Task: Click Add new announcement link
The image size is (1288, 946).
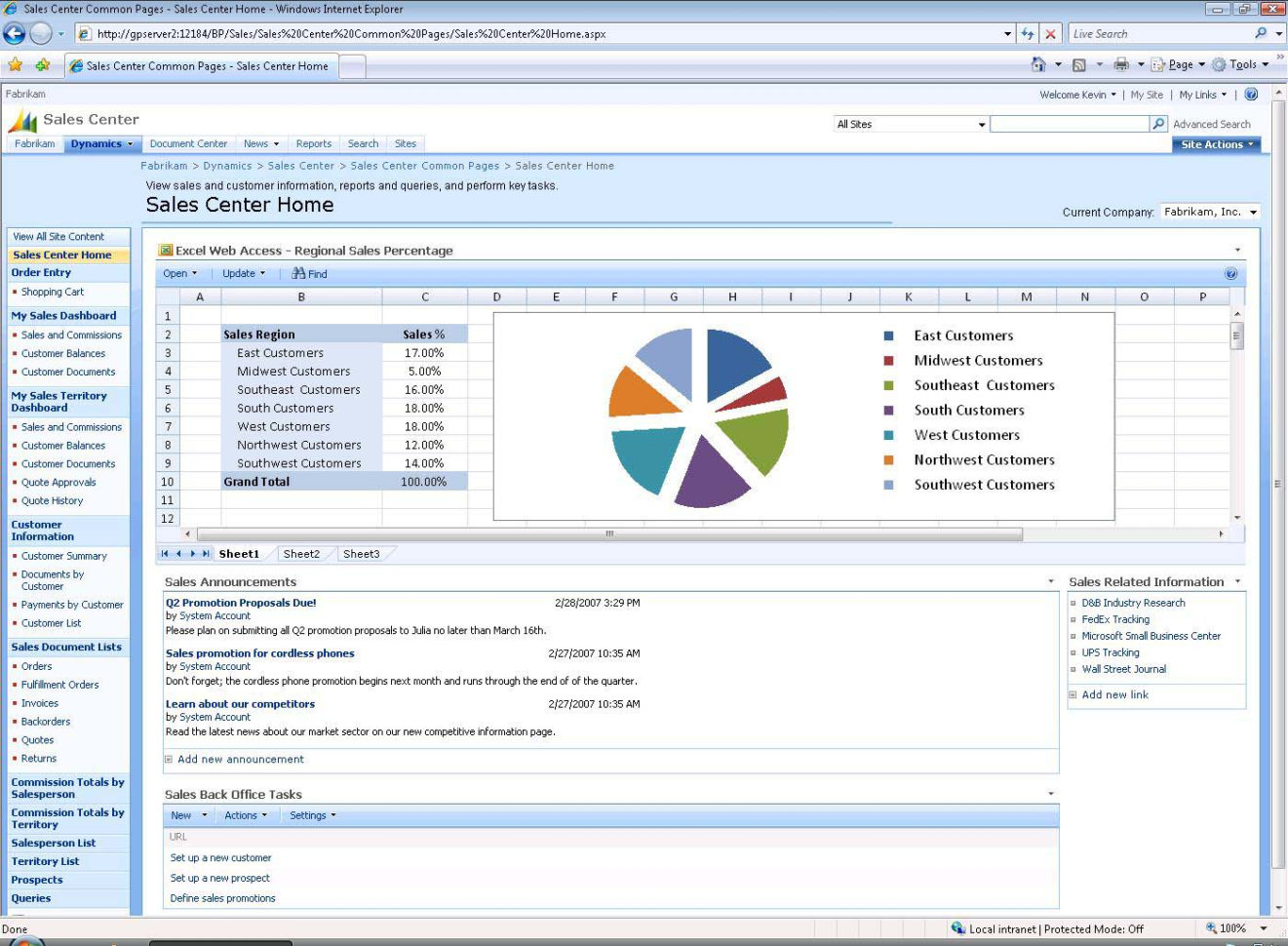Action: pyautogui.click(x=240, y=760)
